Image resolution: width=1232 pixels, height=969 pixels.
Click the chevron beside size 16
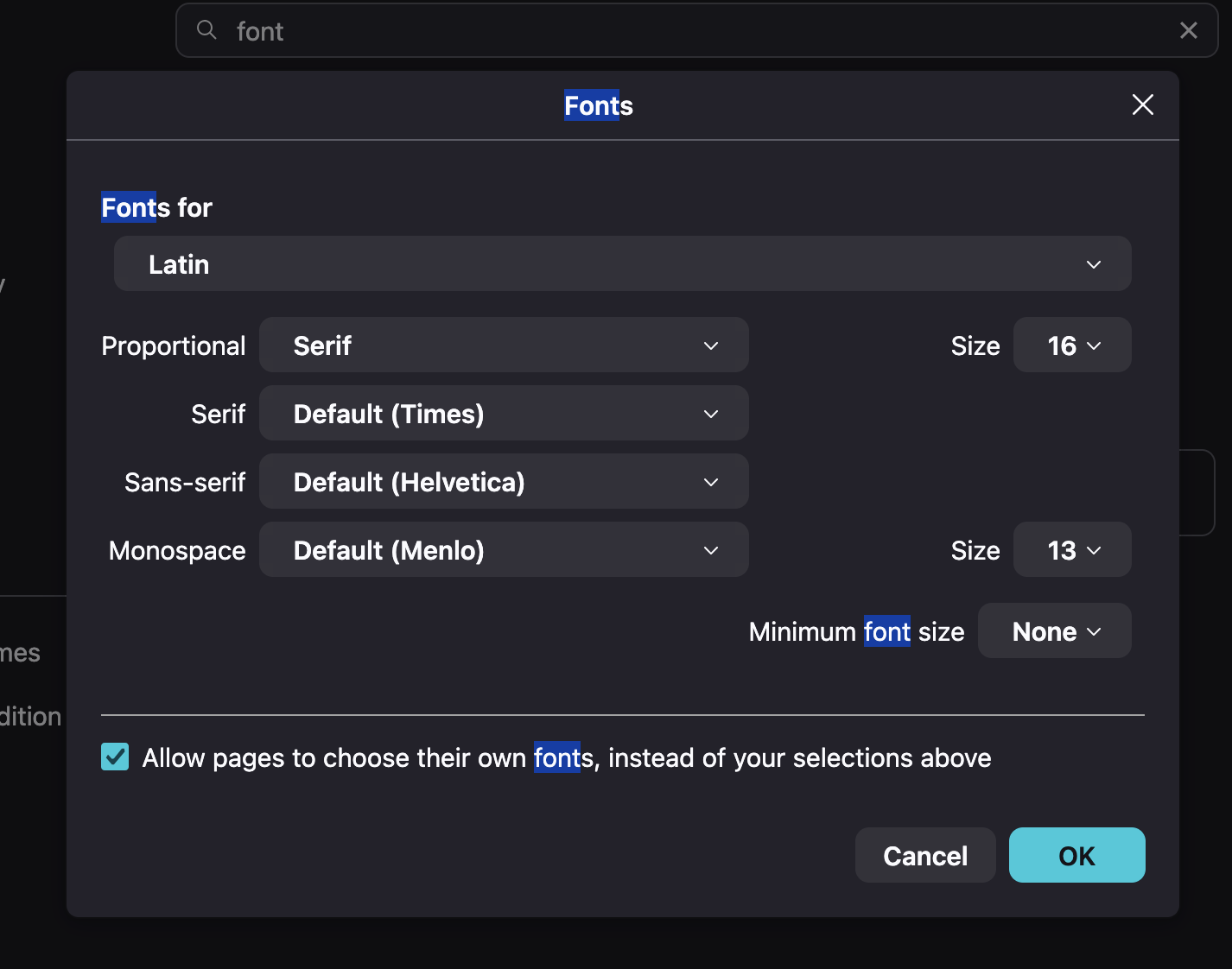pyautogui.click(x=1094, y=345)
